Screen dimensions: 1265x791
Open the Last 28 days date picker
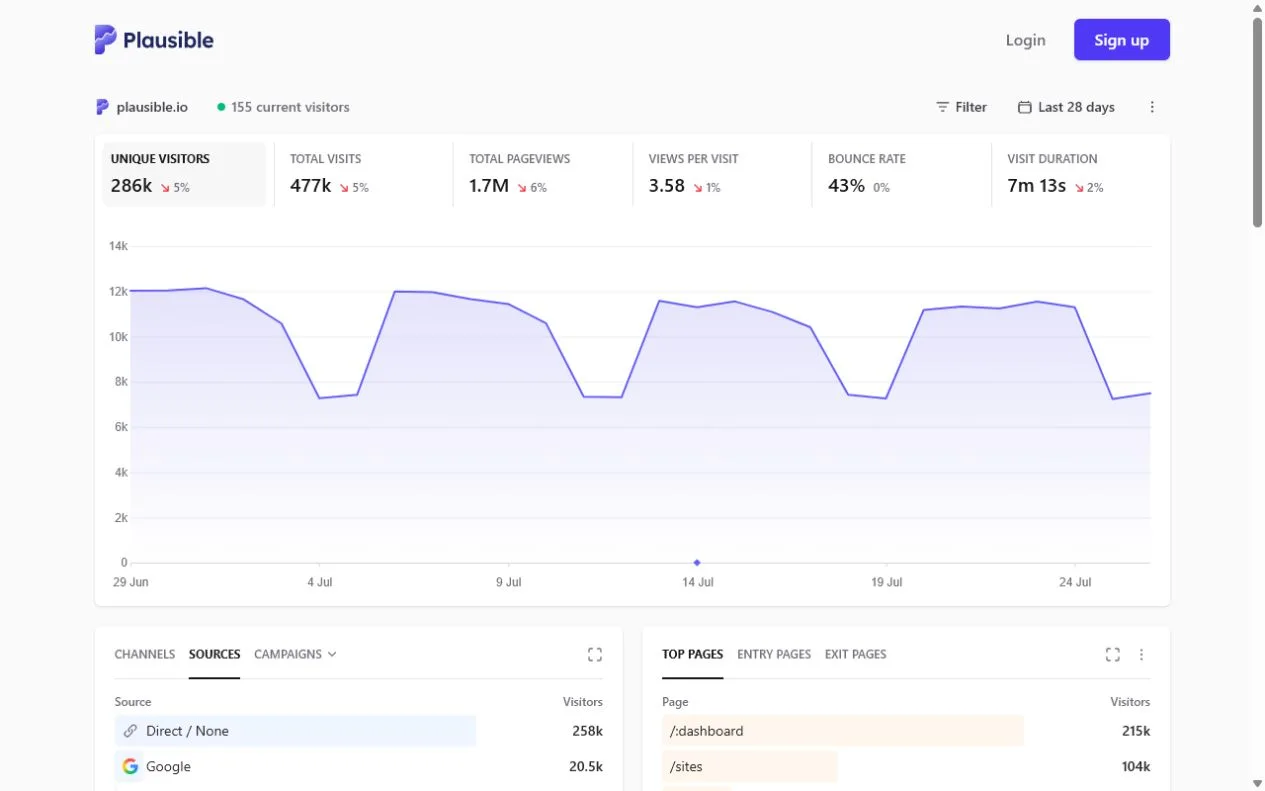[1066, 107]
